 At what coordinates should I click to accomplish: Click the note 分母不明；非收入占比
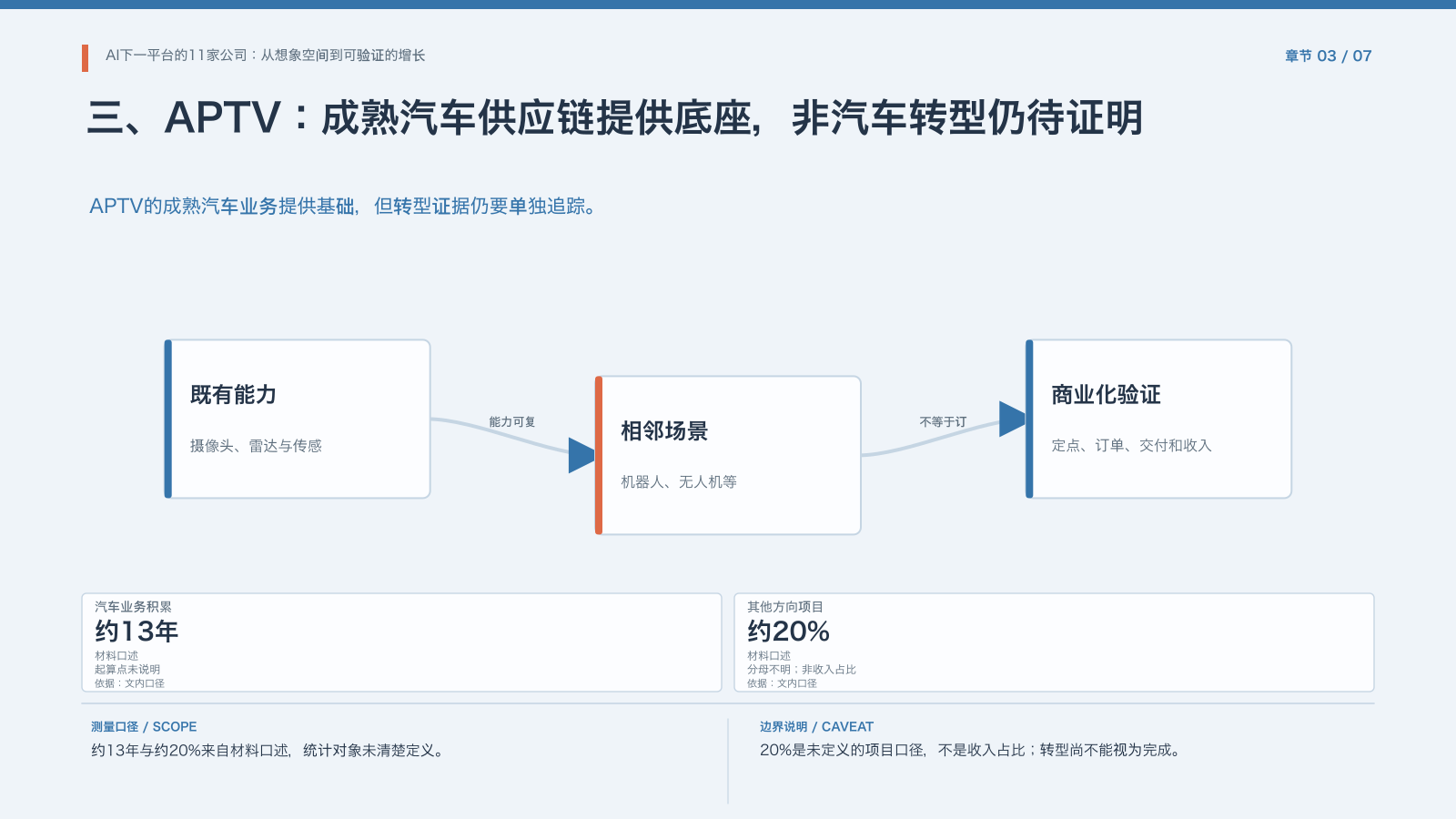point(802,670)
